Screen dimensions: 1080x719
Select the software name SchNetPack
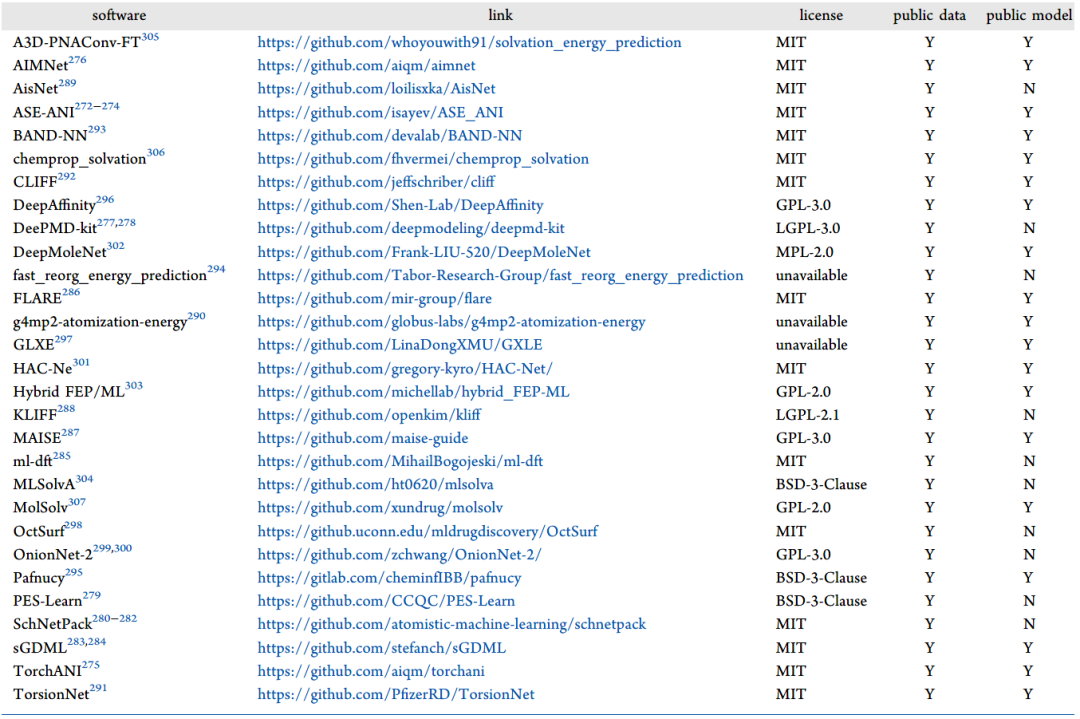(52, 625)
